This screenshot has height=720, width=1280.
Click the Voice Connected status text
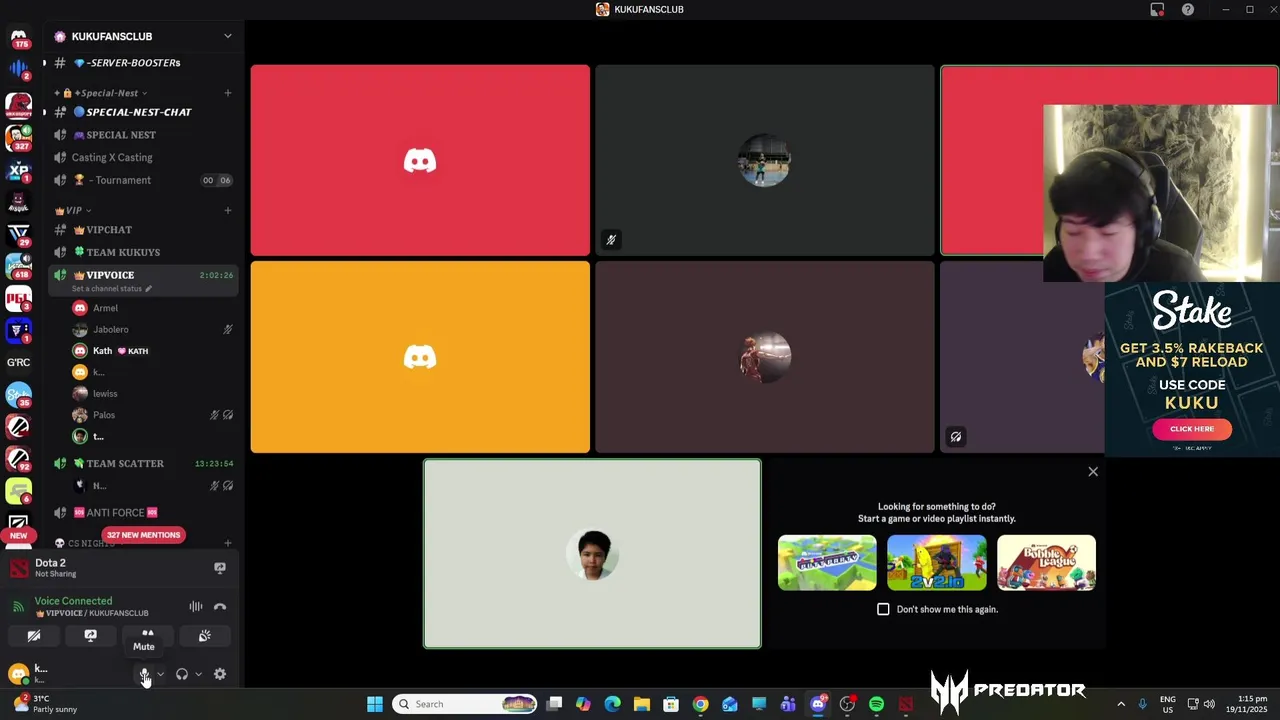[x=73, y=601]
